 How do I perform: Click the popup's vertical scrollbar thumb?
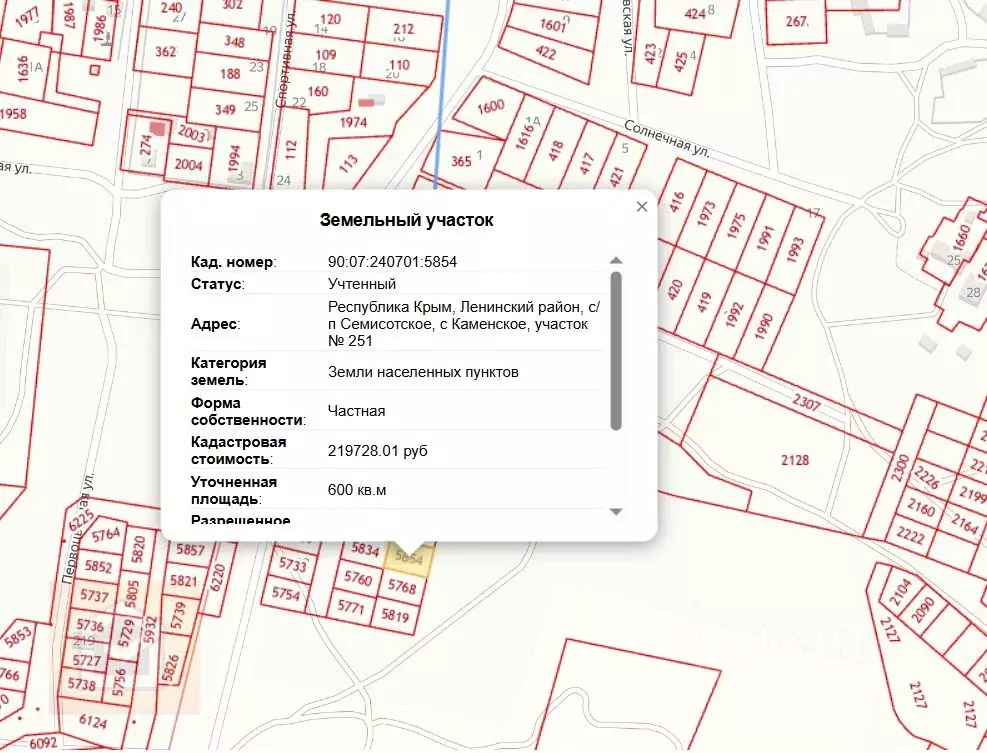616,350
